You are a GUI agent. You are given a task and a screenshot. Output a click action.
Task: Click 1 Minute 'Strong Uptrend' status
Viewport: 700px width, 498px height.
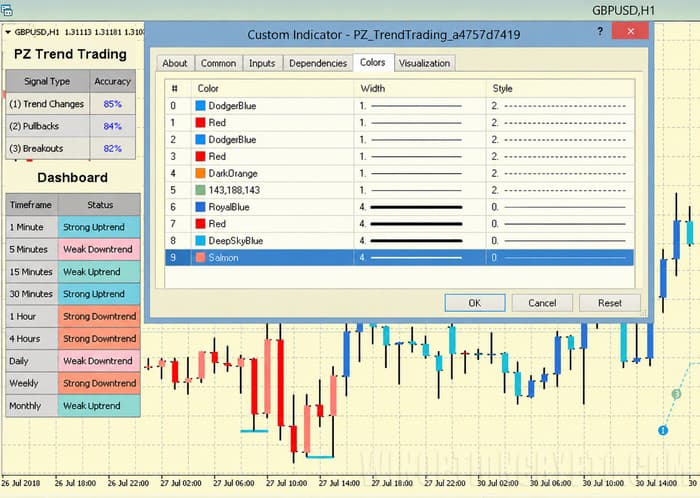click(99, 227)
